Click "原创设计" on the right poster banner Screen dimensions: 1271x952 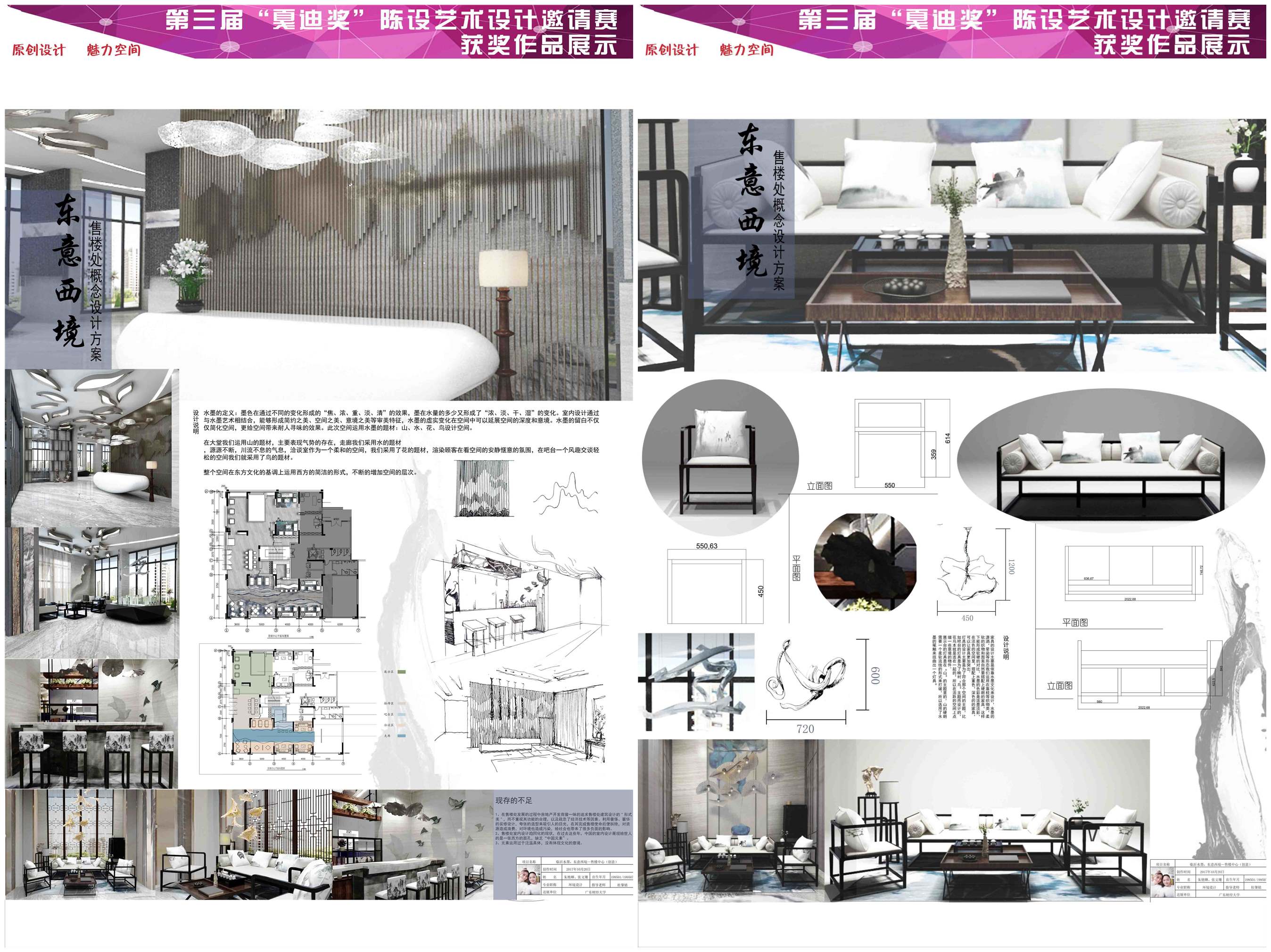[x=671, y=50]
